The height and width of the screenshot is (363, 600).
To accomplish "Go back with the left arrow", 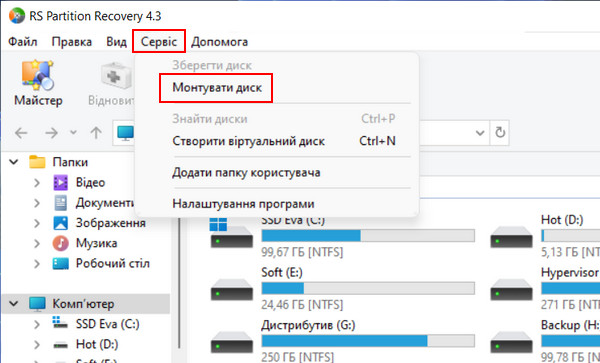I will [21, 133].
